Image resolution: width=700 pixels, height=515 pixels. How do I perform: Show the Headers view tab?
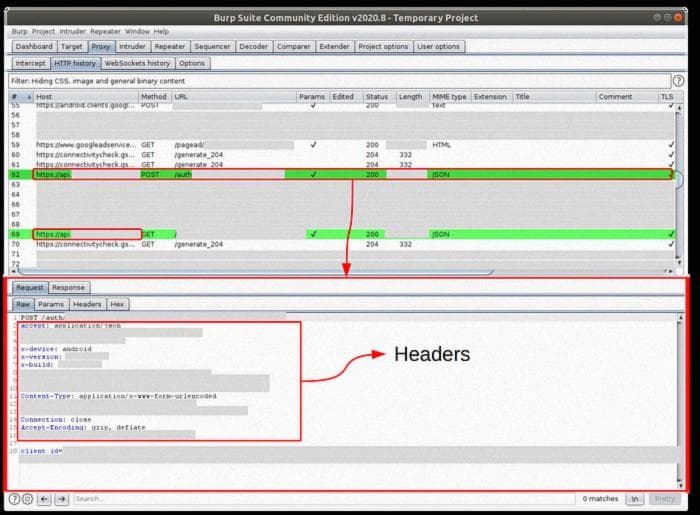click(x=86, y=304)
